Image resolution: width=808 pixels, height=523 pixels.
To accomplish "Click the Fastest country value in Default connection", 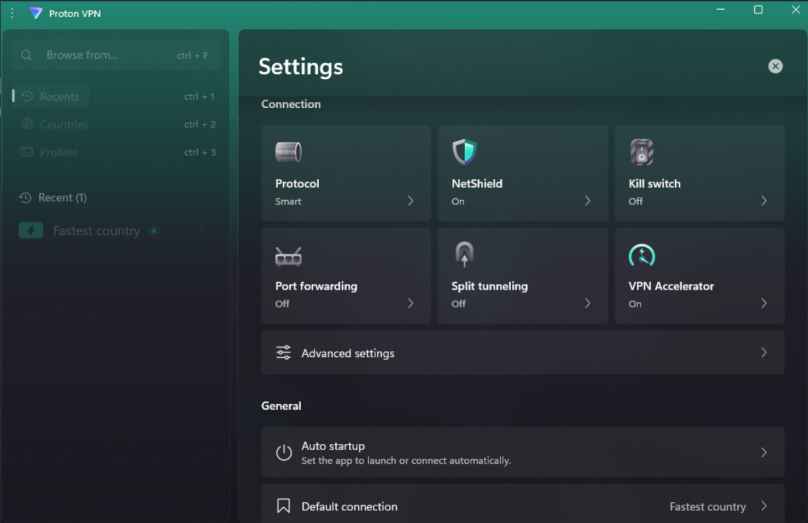I will 708,507.
